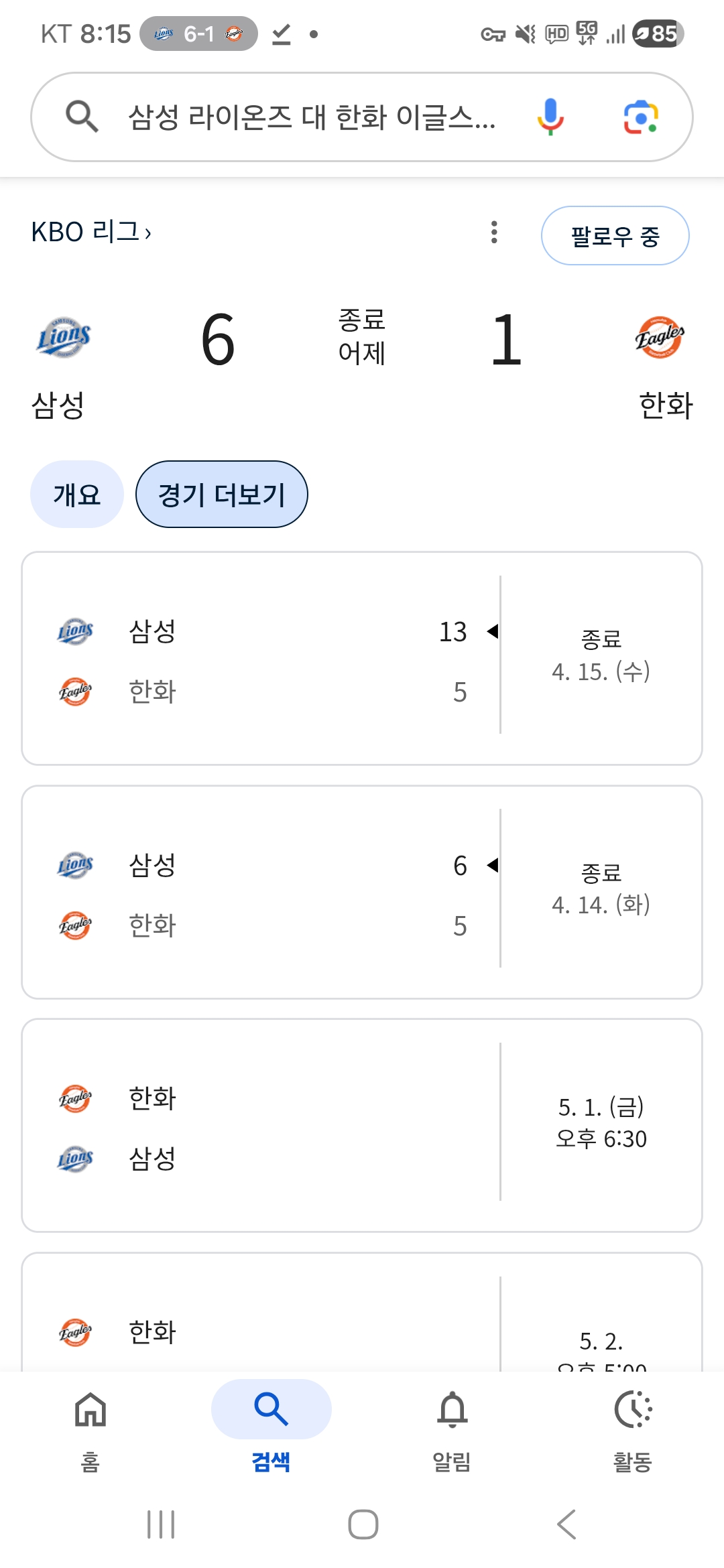
Task: Expand KBO 리그 league link
Action: tap(91, 232)
